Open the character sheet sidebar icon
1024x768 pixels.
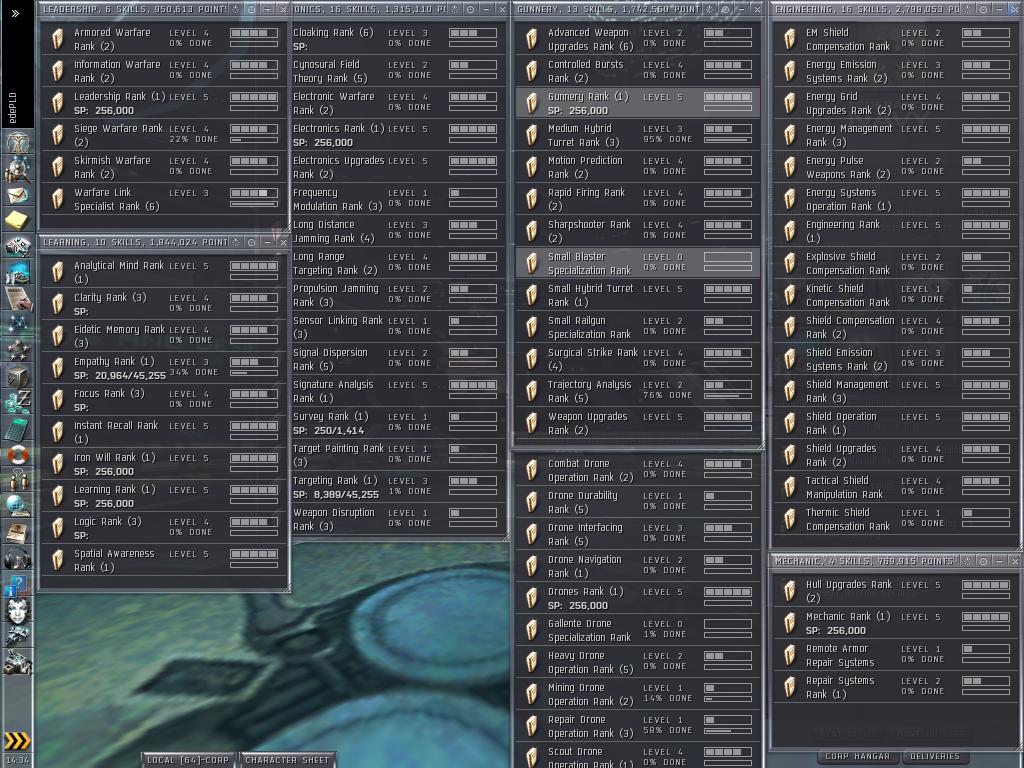coord(17,142)
